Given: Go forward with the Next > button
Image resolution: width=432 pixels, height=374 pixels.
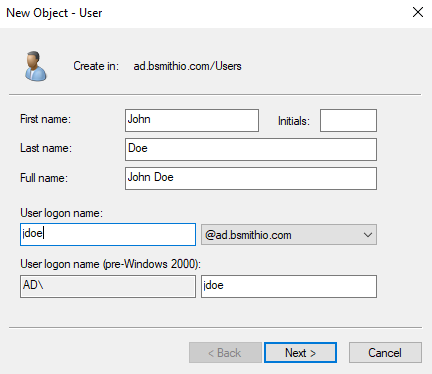Looking at the screenshot, I should tap(300, 352).
